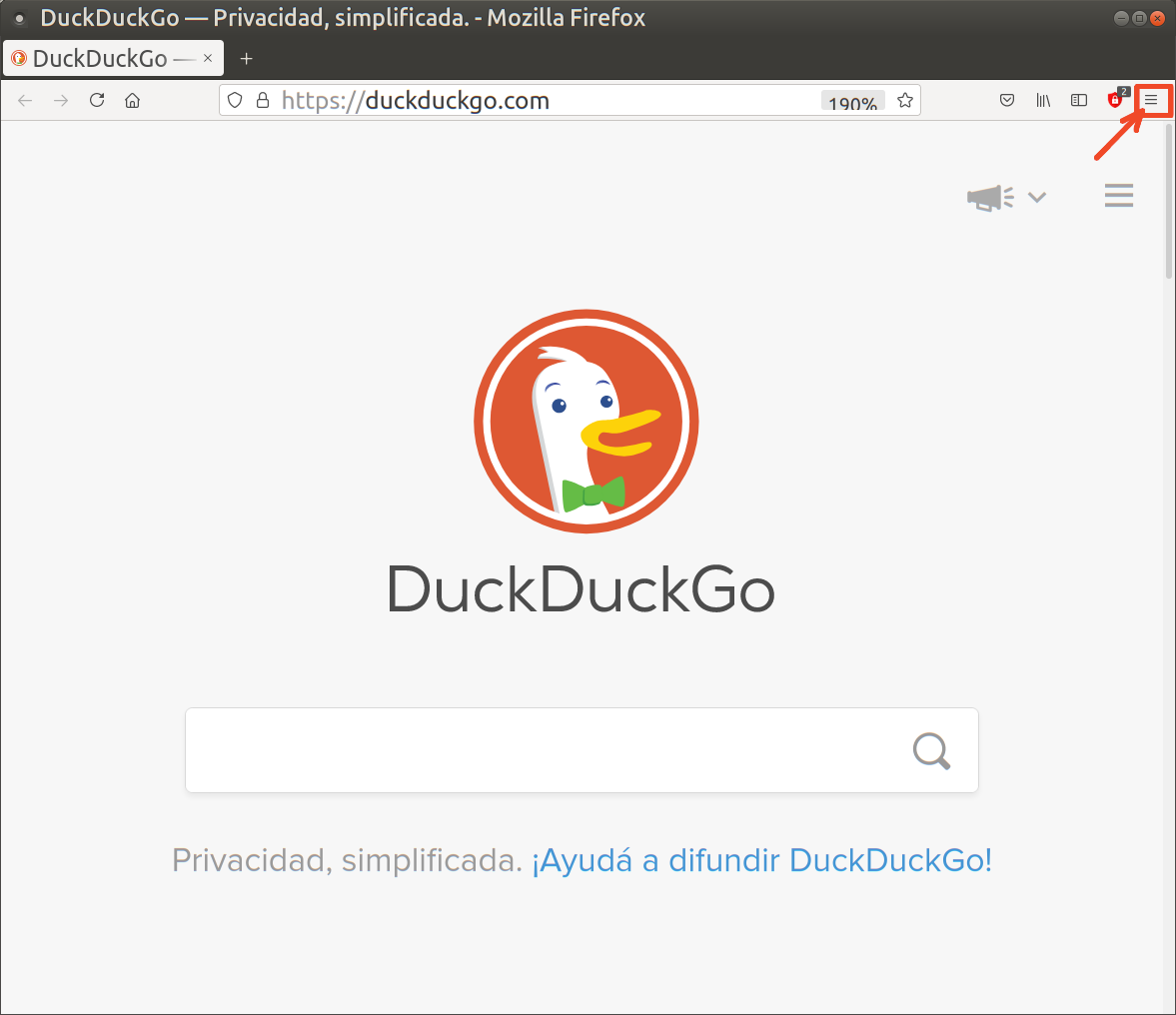The image size is (1176, 1015).
Task: Save page to Pocket
Action: (1007, 101)
